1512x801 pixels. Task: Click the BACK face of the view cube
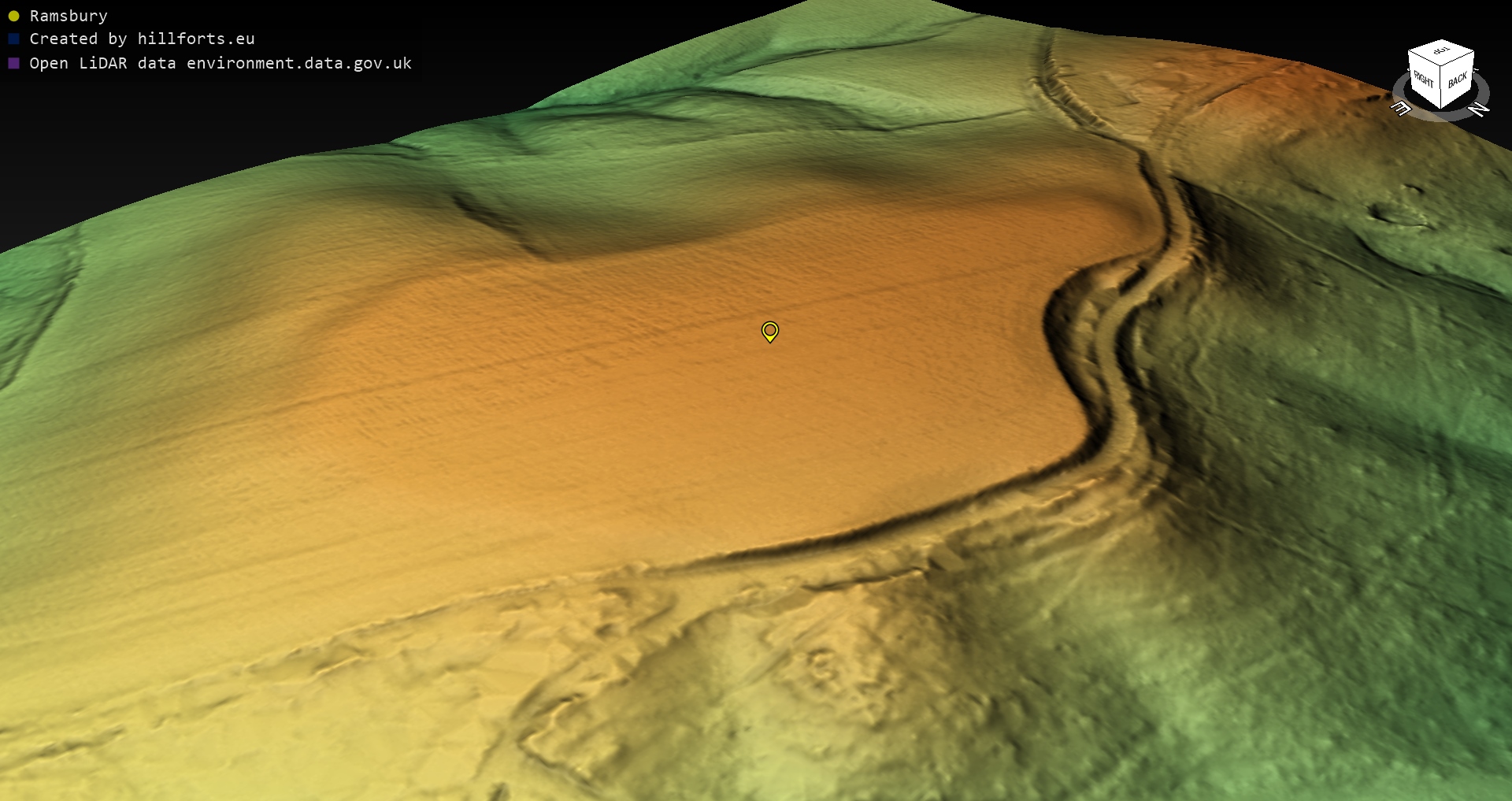pos(1458,80)
